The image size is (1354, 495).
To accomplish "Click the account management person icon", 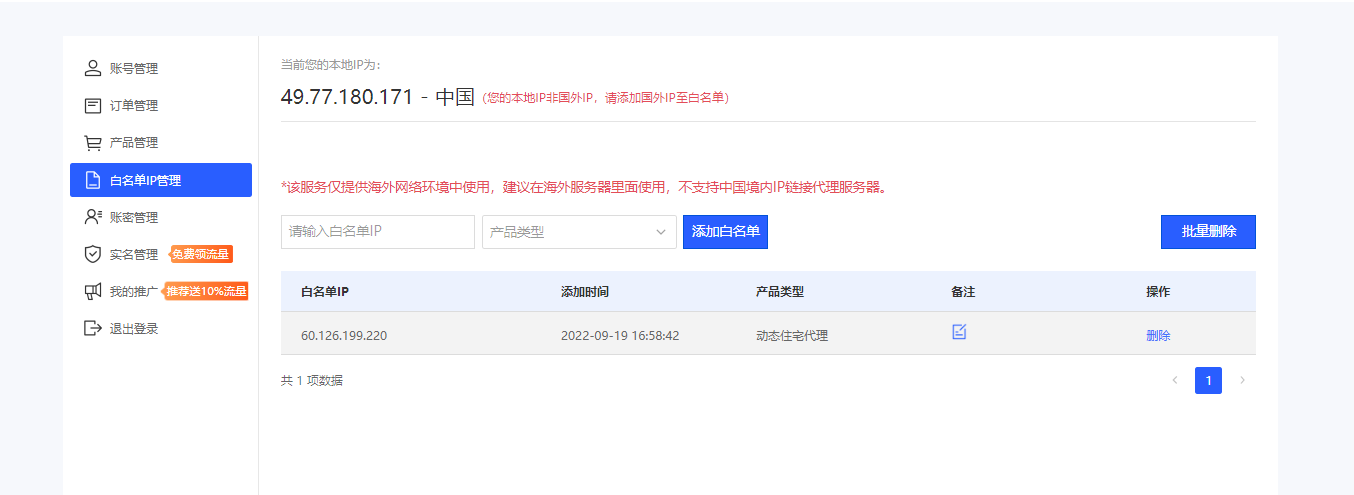I will pos(93,68).
